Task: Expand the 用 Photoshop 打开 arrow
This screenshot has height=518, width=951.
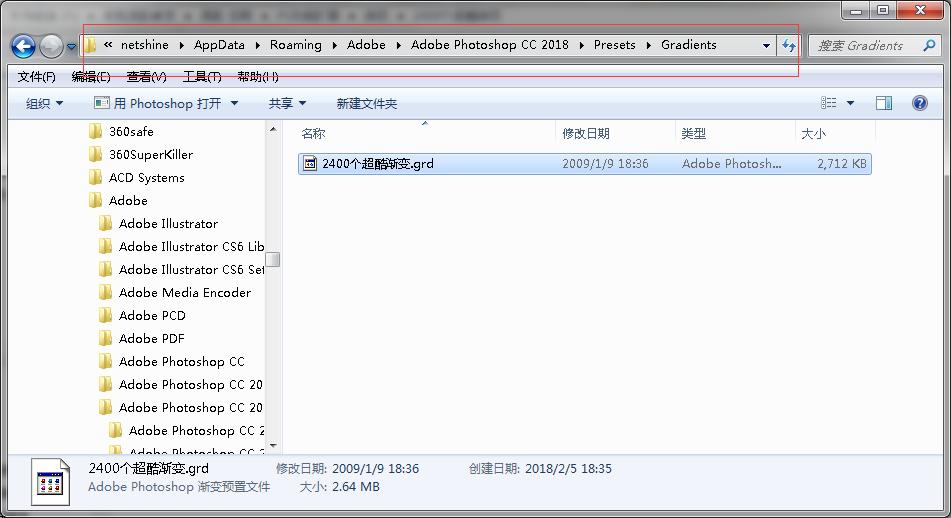Action: point(234,104)
